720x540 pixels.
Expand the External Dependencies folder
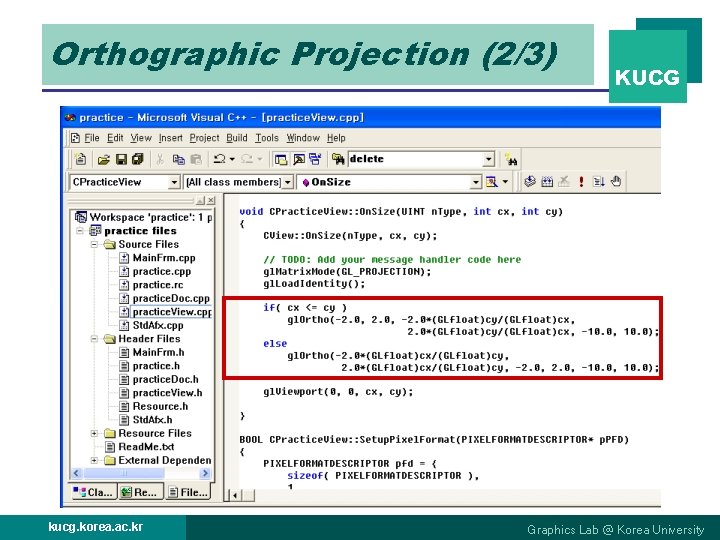(x=94, y=460)
